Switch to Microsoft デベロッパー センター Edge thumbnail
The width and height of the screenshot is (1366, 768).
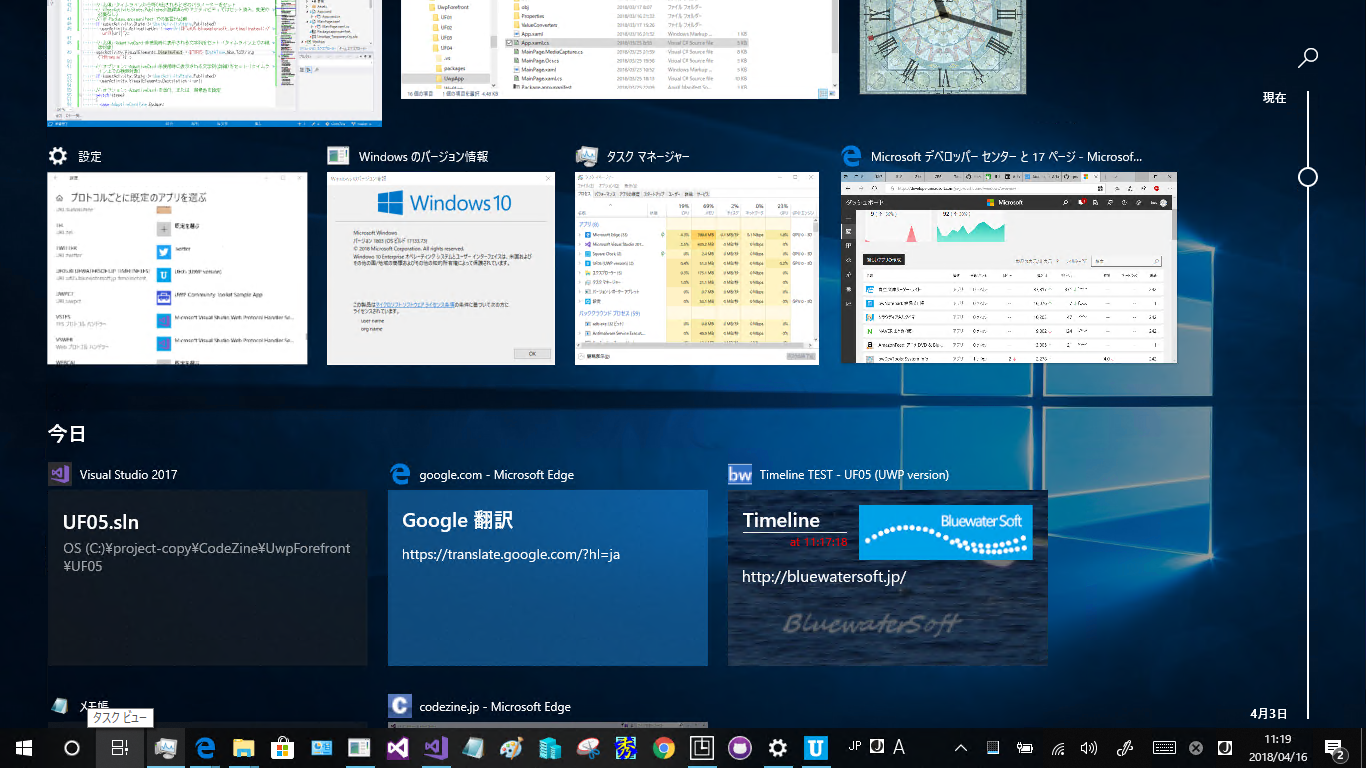(x=1009, y=268)
